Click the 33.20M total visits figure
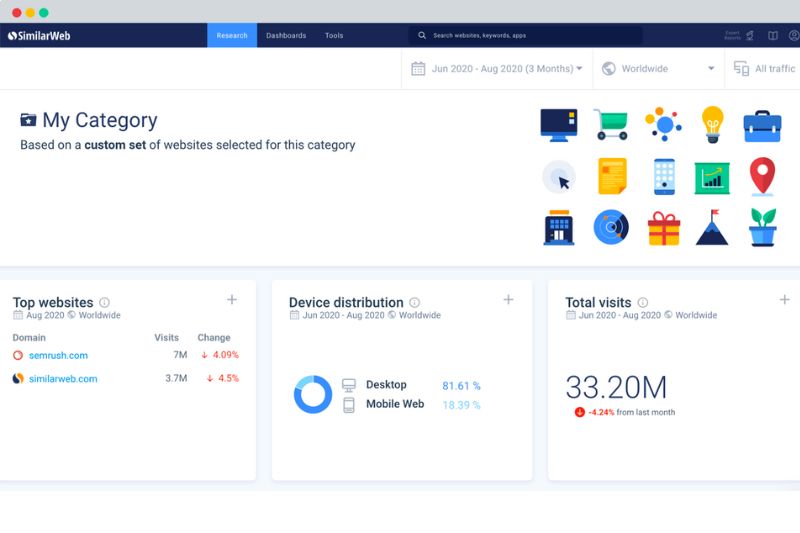This screenshot has height=533, width=800. pos(616,387)
